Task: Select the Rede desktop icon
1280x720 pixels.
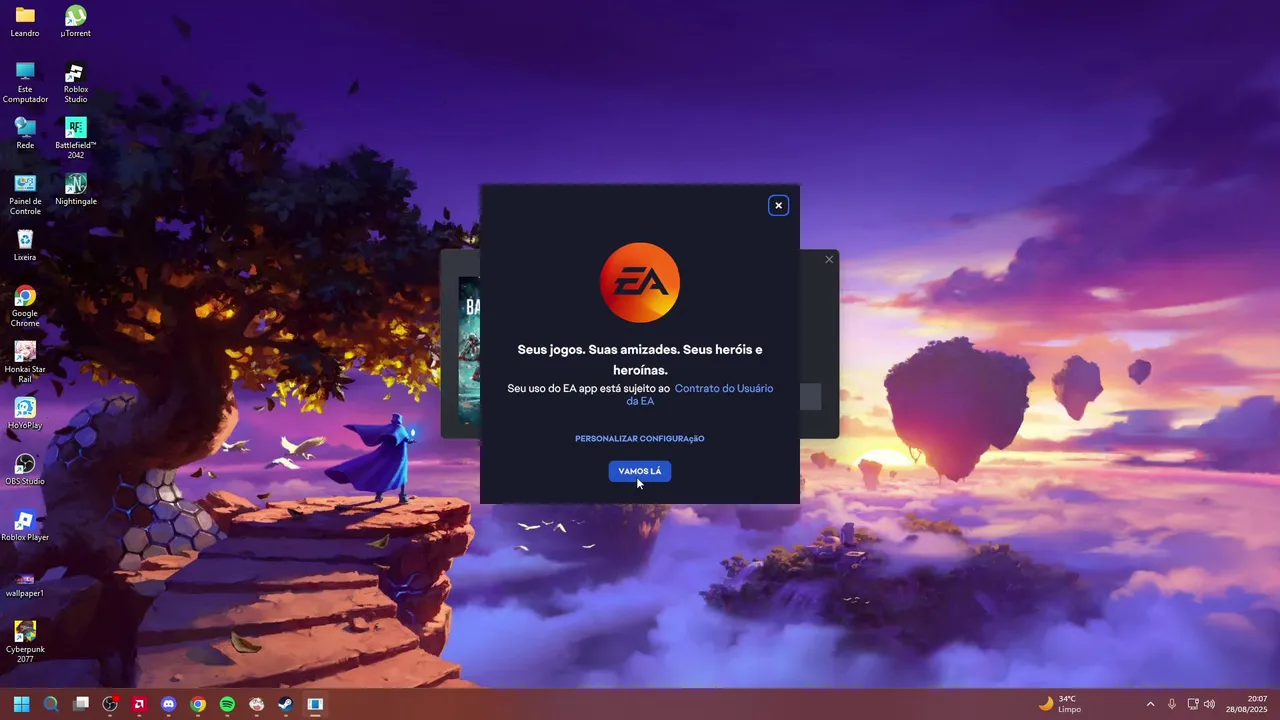Action: pyautogui.click(x=25, y=133)
